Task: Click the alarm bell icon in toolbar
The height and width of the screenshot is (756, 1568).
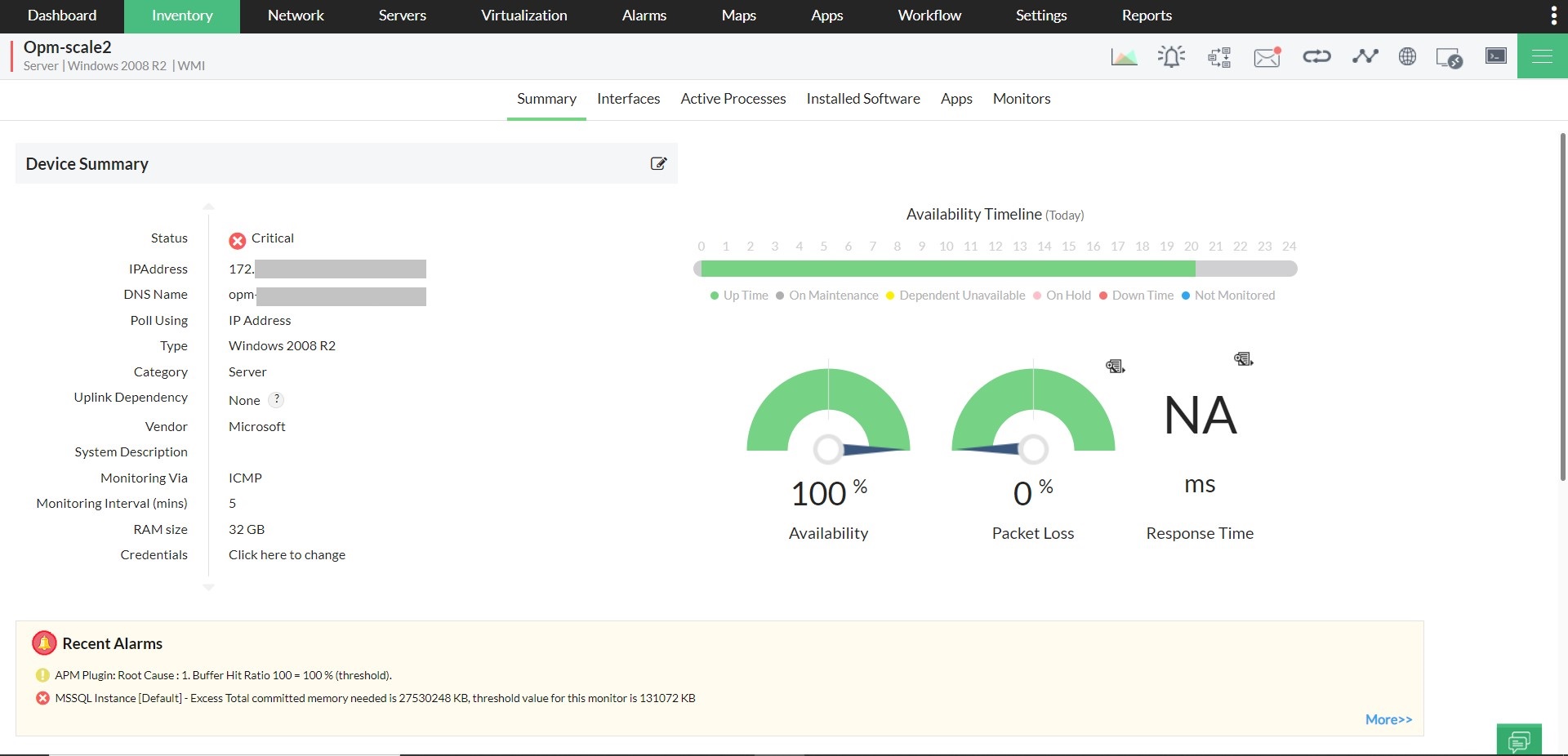Action: (1171, 56)
